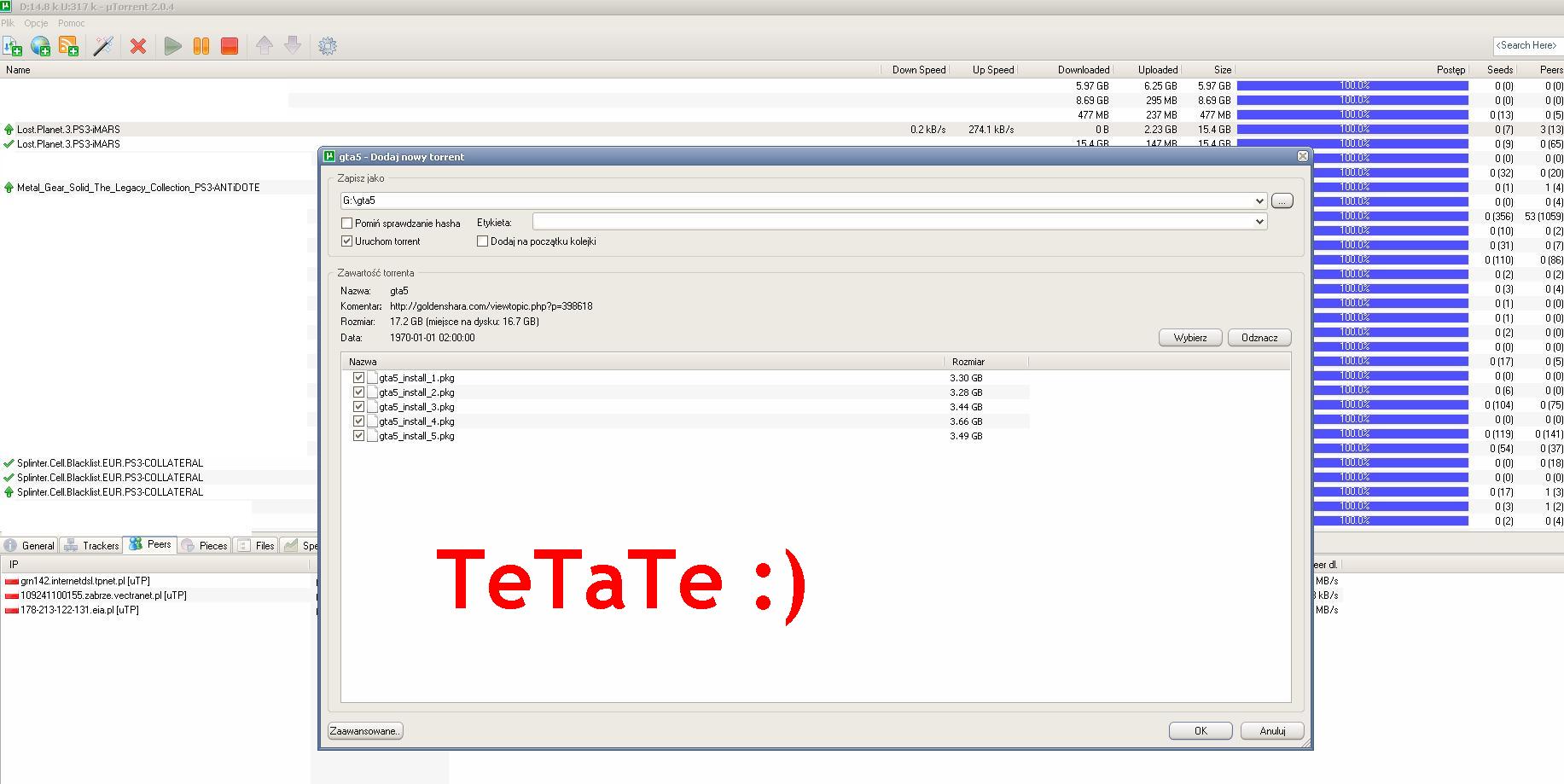Open the Plik menu
1564x784 pixels.
(8, 24)
